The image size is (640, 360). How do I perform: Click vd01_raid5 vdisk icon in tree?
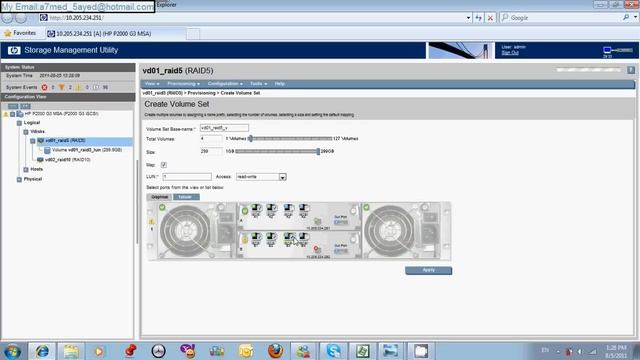pos(40,140)
